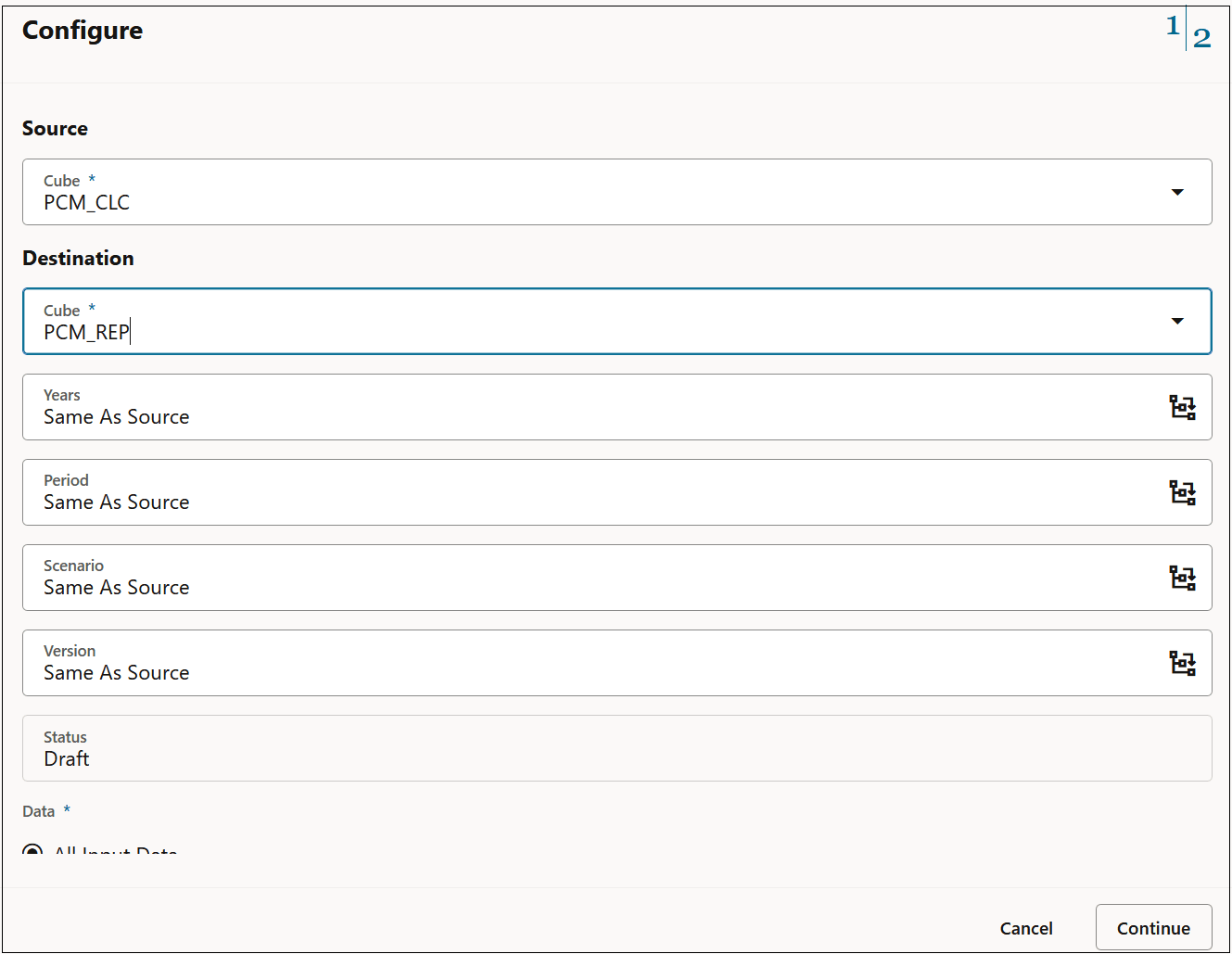1232x954 pixels.
Task: Go to step 1 of the wizard
Action: pos(1172,27)
